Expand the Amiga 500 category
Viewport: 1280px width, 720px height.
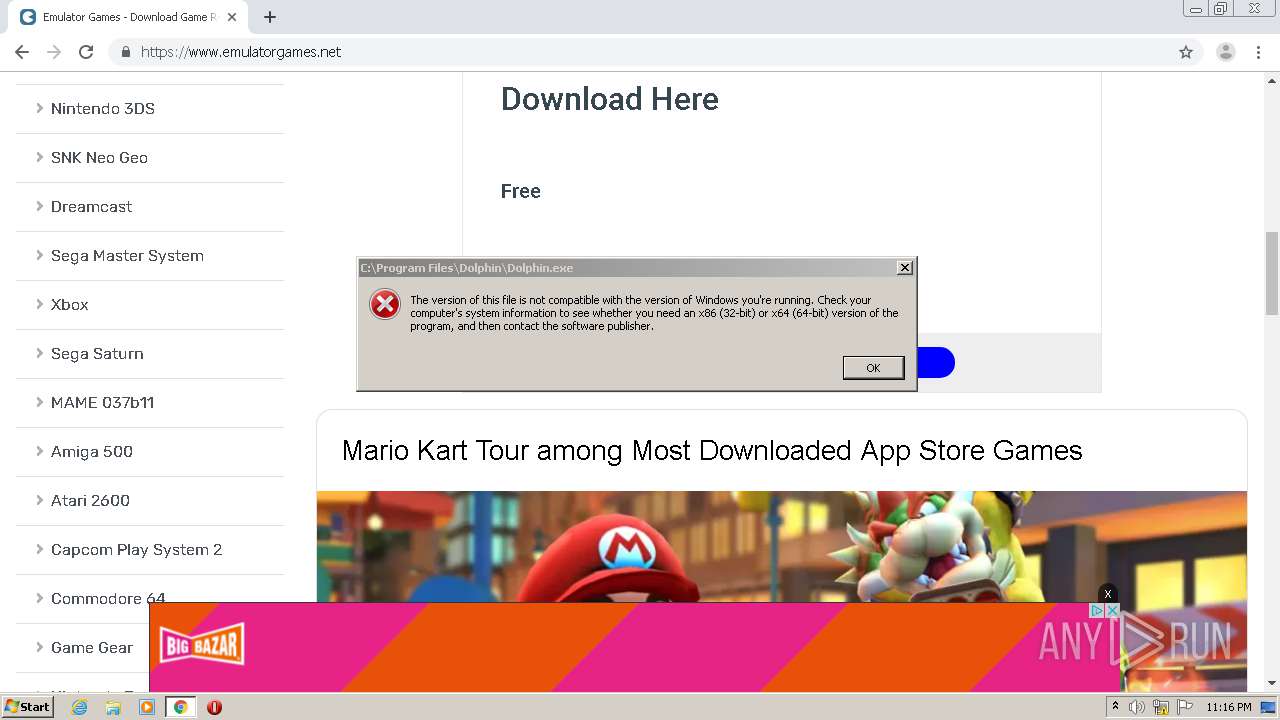click(x=91, y=452)
